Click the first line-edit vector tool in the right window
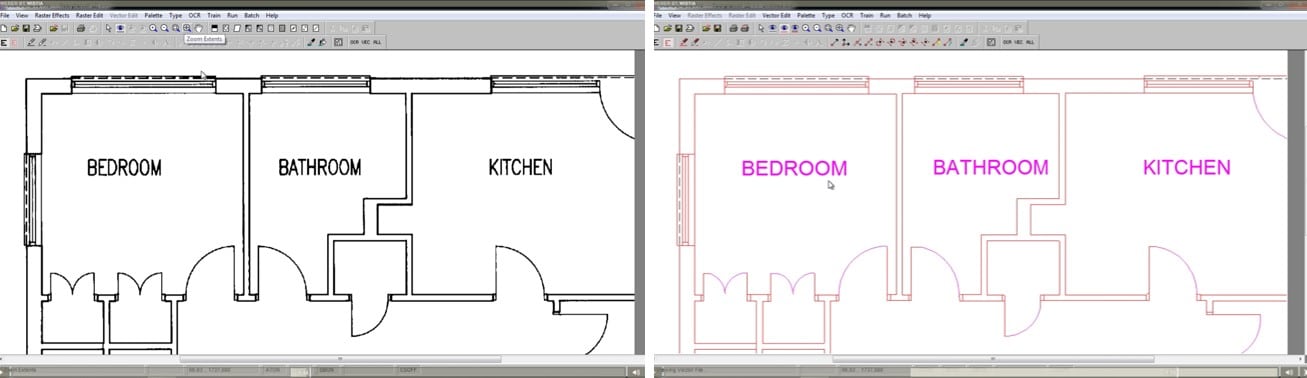This screenshot has height=378, width=1307. point(834,42)
